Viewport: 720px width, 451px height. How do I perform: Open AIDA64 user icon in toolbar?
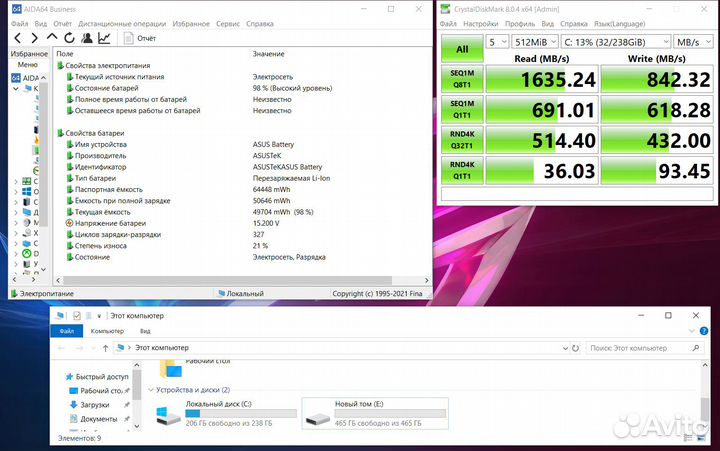(x=87, y=38)
